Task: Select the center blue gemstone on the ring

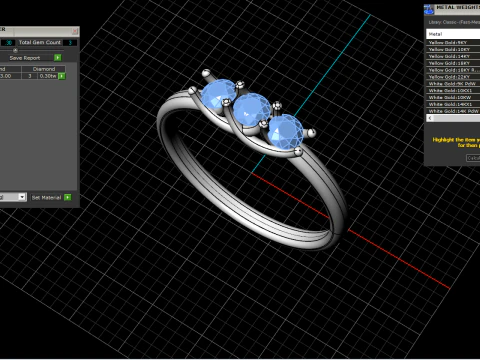Action: pyautogui.click(x=251, y=109)
